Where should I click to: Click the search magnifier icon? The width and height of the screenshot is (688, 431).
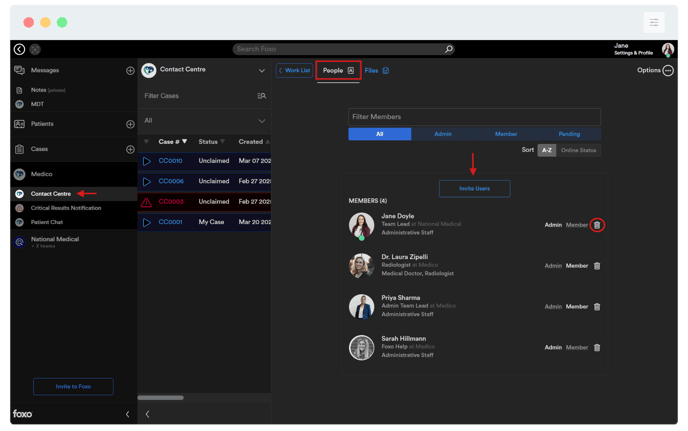(x=448, y=49)
